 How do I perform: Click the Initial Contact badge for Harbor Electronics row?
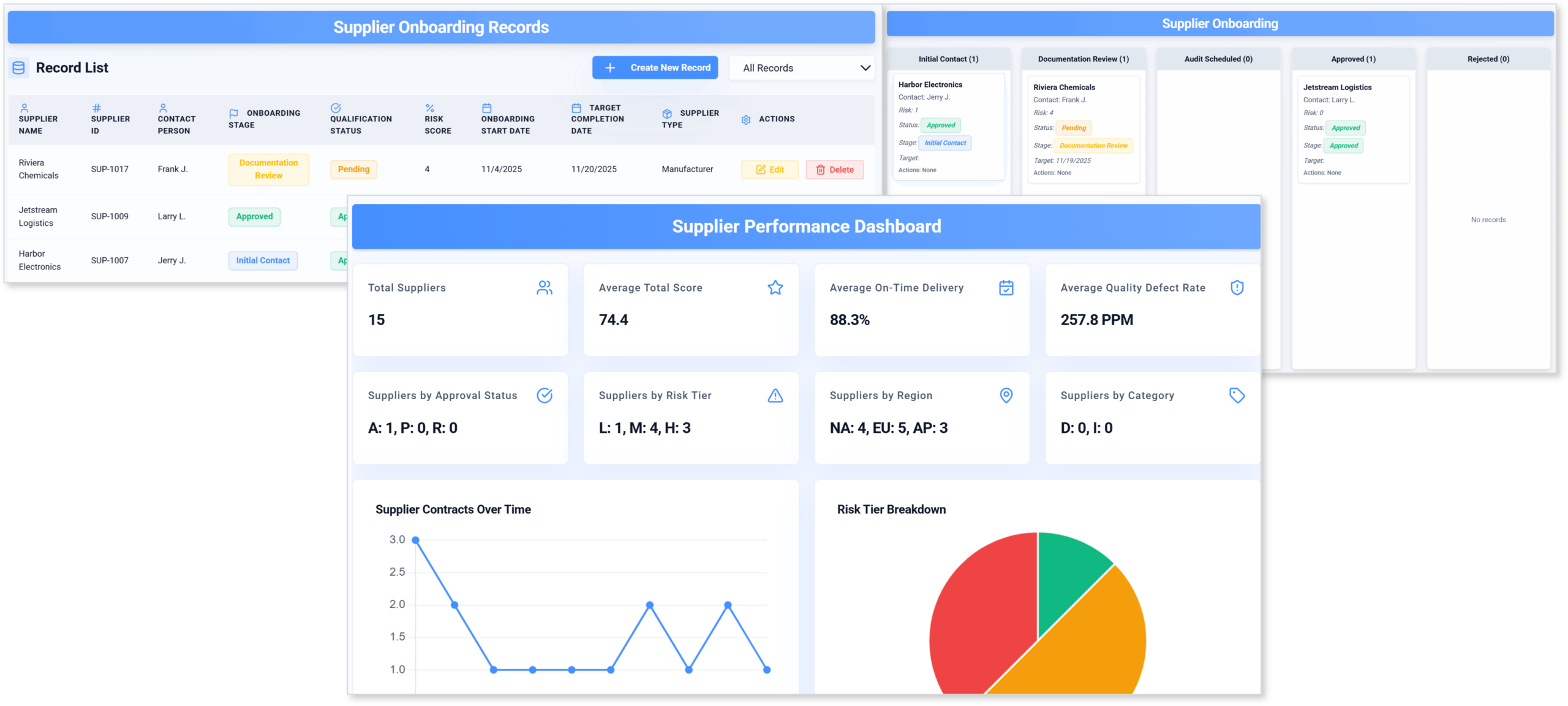coord(263,261)
